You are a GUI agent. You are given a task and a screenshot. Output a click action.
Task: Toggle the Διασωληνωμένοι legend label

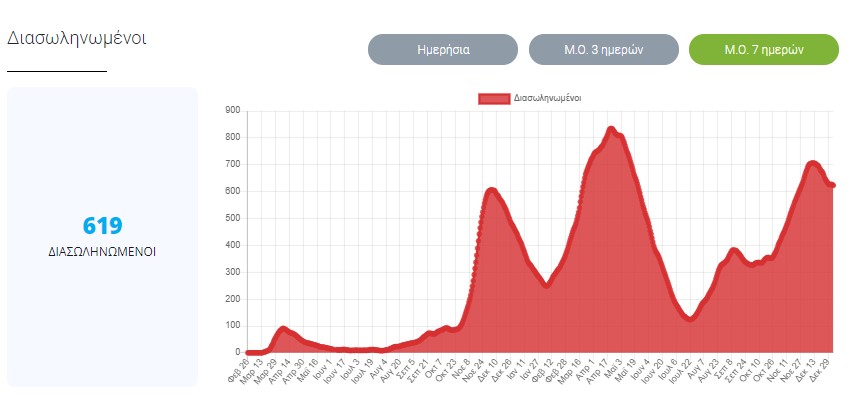[x=547, y=98]
